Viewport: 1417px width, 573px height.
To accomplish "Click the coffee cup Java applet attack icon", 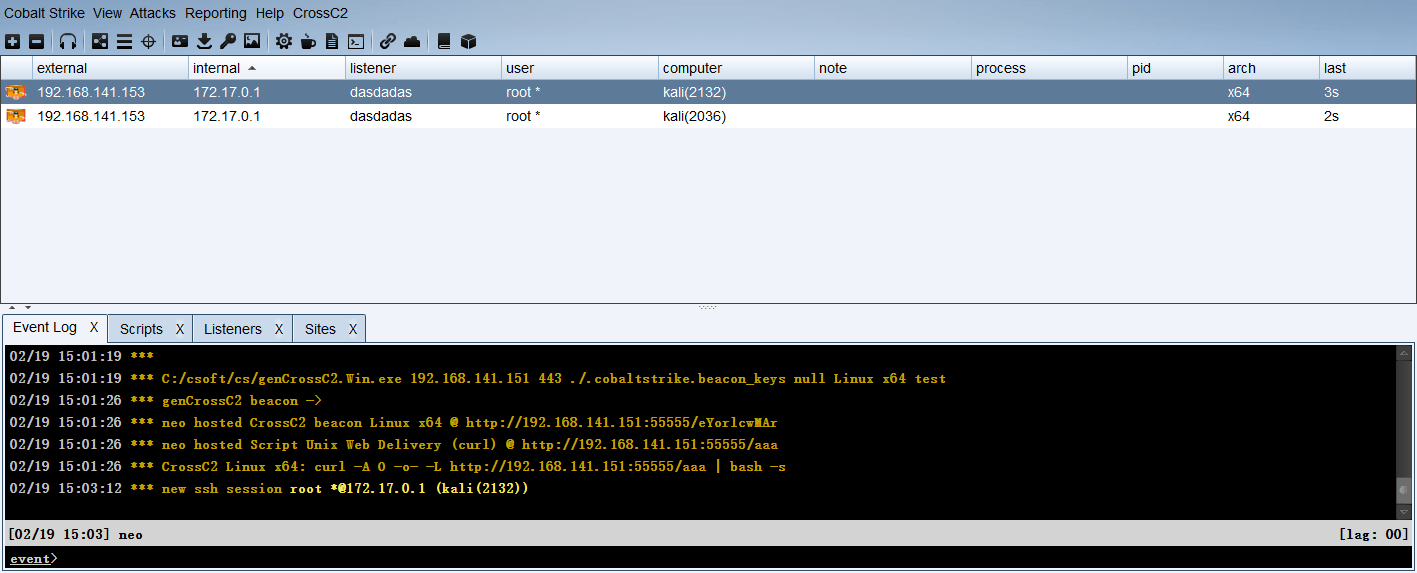I will point(308,41).
